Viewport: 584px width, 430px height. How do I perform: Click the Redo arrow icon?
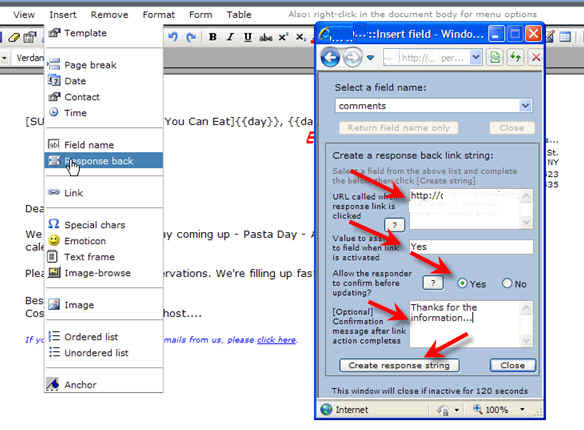tap(191, 37)
